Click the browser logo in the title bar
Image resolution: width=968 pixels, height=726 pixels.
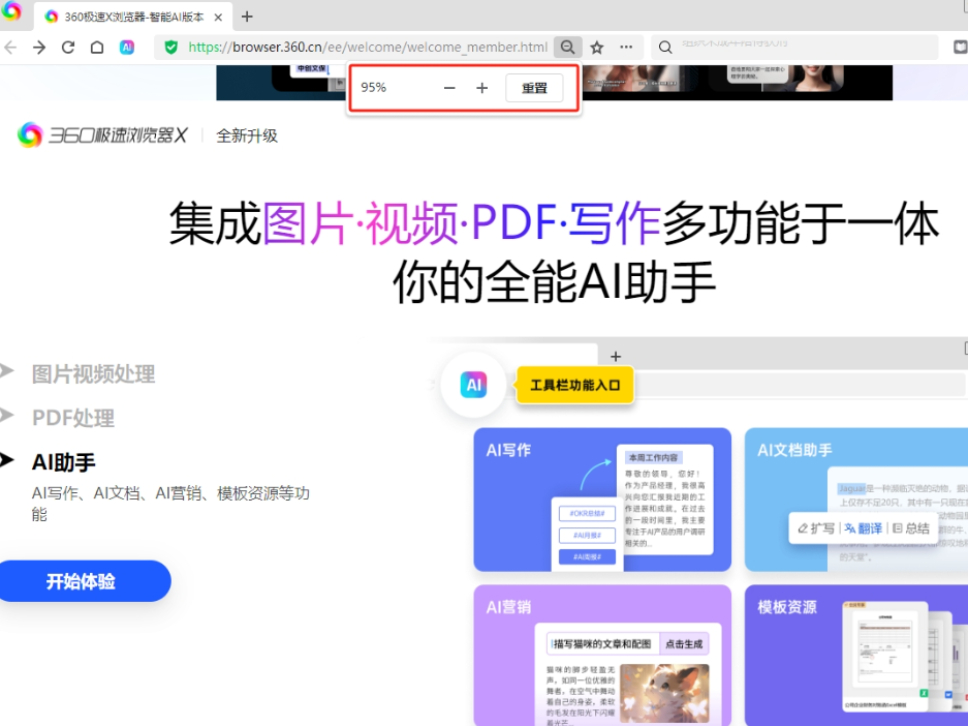click(x=11, y=10)
